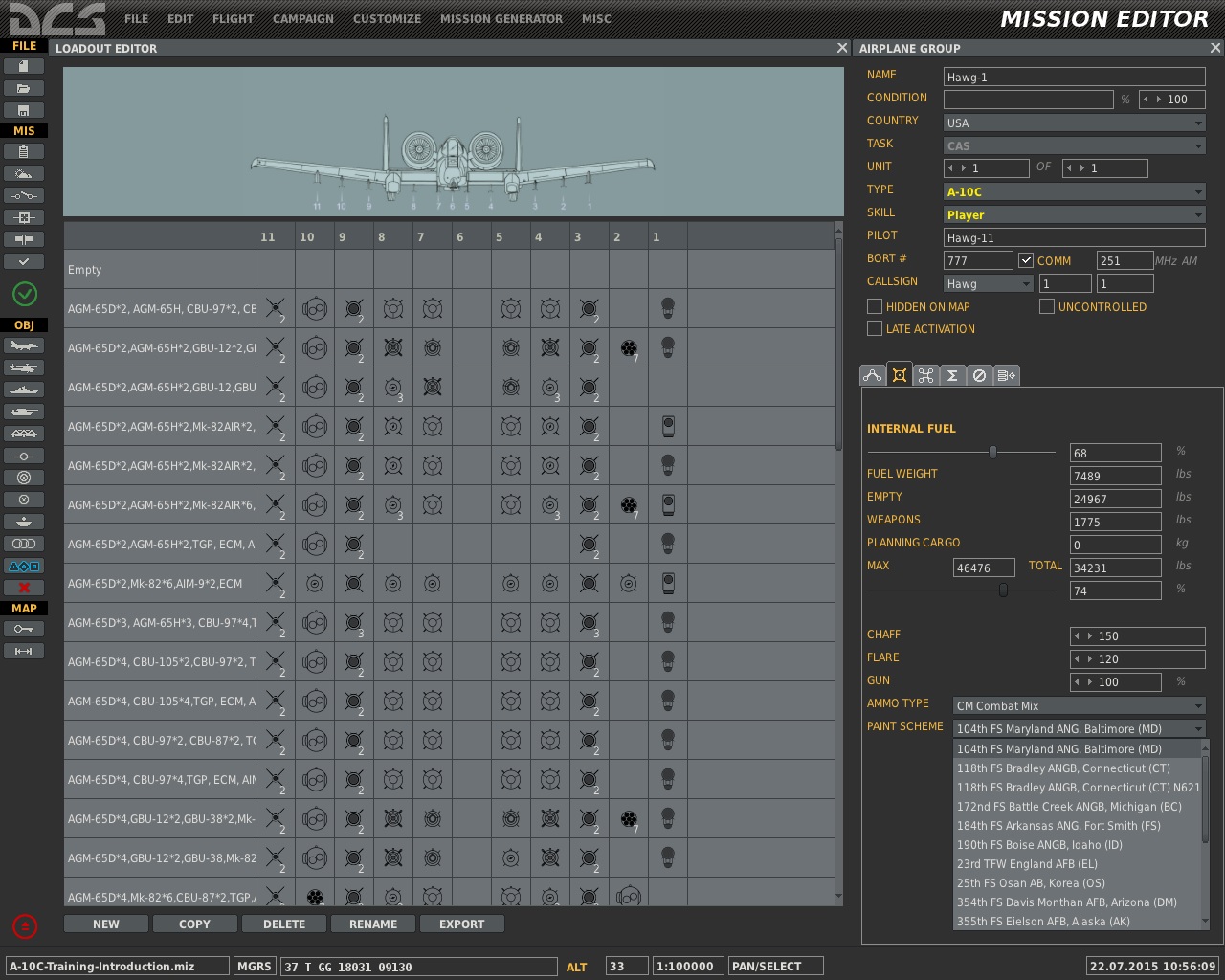Click the map options key icon

point(24,629)
